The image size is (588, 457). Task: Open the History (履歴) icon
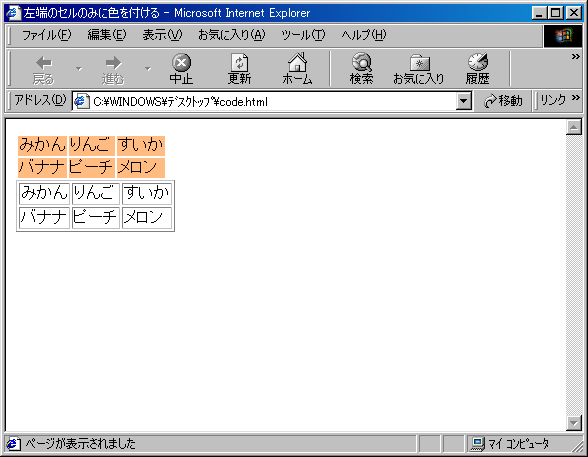tap(478, 62)
